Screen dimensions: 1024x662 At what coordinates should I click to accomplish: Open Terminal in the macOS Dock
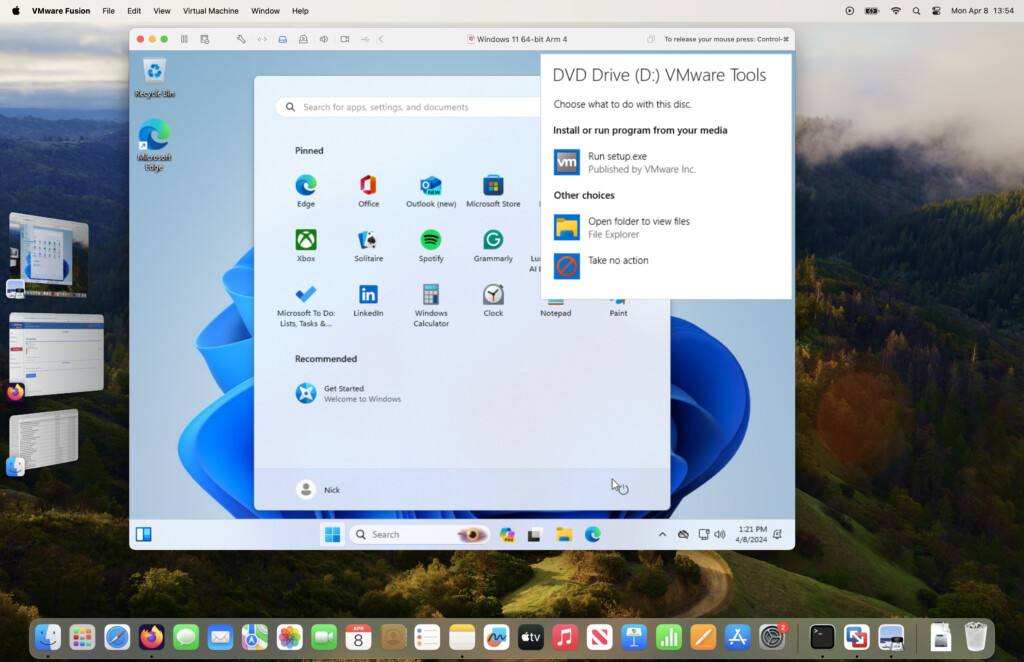point(822,637)
